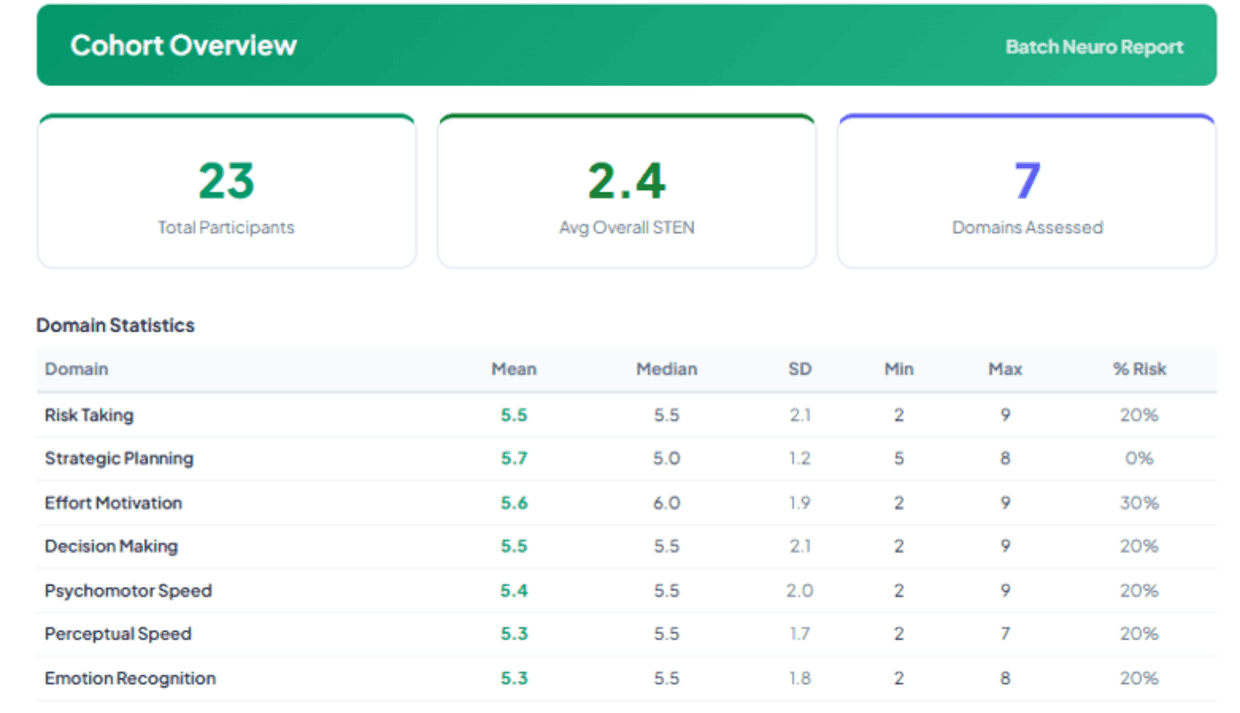Select the Decision Making row label

(x=111, y=546)
